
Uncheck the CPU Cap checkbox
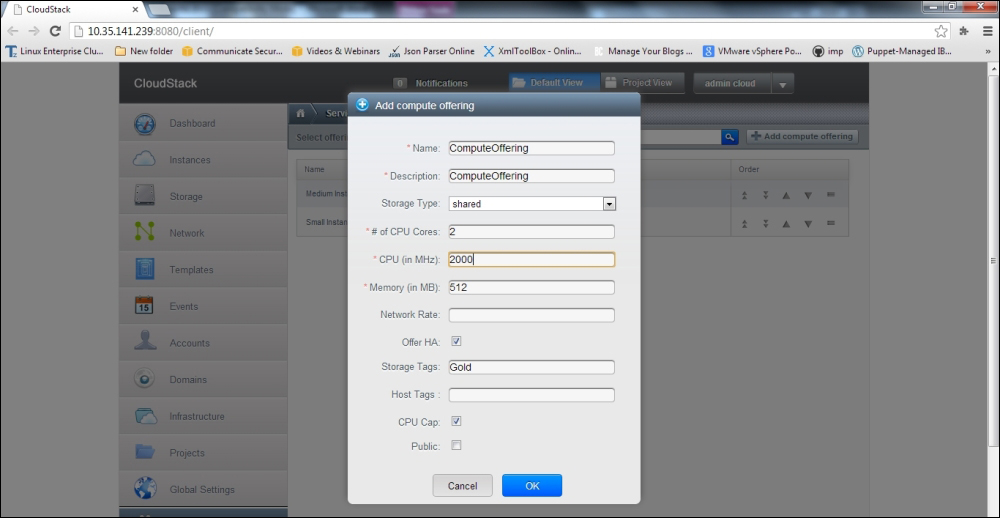(457, 422)
